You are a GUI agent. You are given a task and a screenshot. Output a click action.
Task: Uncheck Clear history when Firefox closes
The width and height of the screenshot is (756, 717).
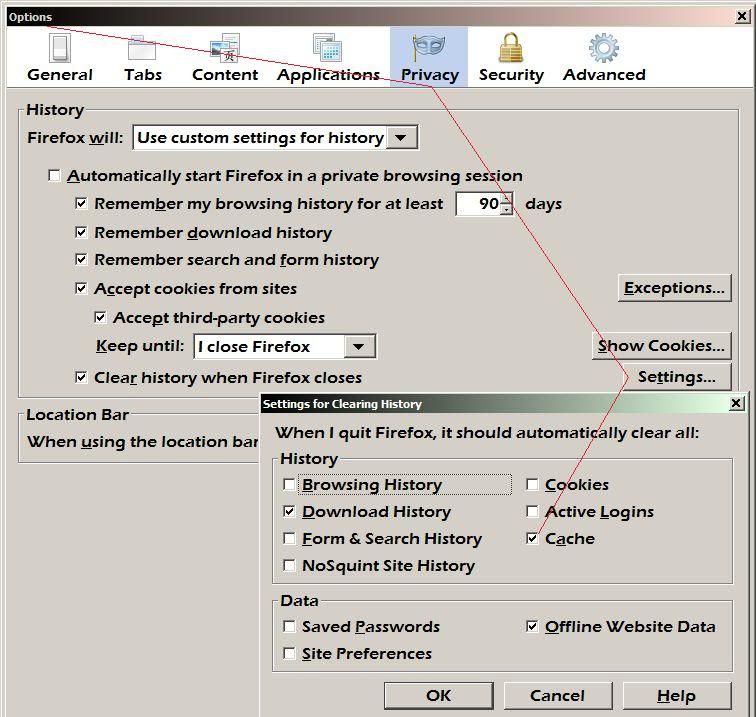pos(81,377)
